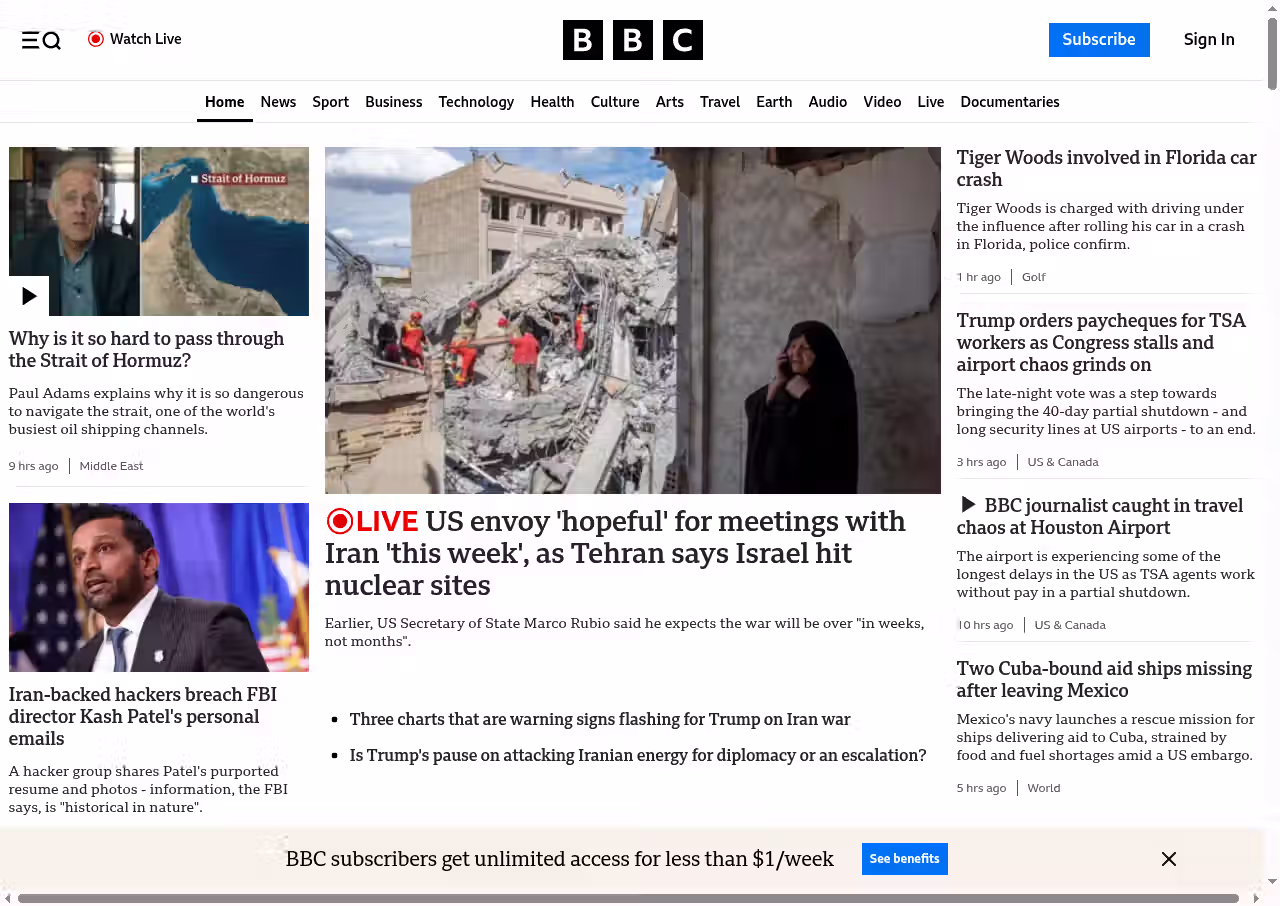Open the News tab
The width and height of the screenshot is (1280, 906).
(x=278, y=102)
